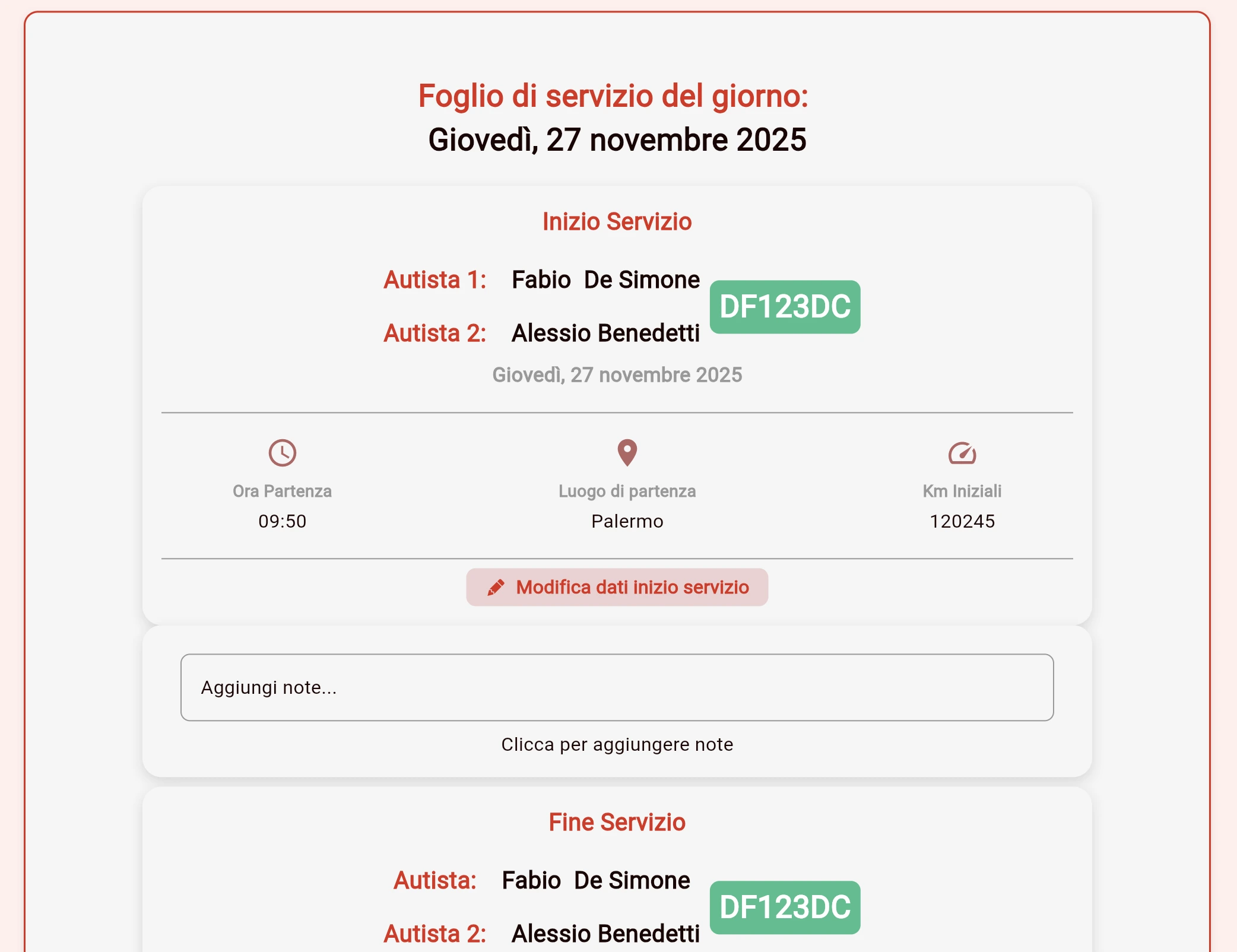Viewport: 1237px width, 952px height.
Task: Click the location pin icon for Luogo di partenza
Action: click(627, 453)
